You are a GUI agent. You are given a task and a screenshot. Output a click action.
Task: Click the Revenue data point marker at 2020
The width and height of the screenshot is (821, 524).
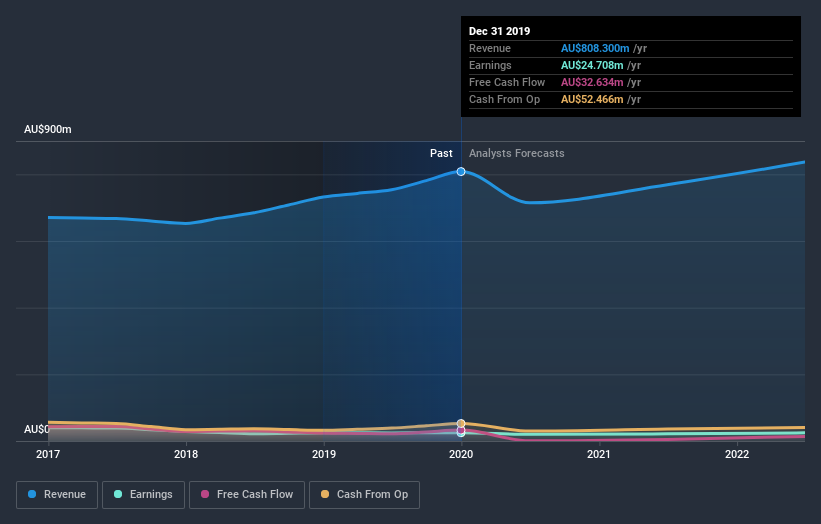(x=461, y=172)
